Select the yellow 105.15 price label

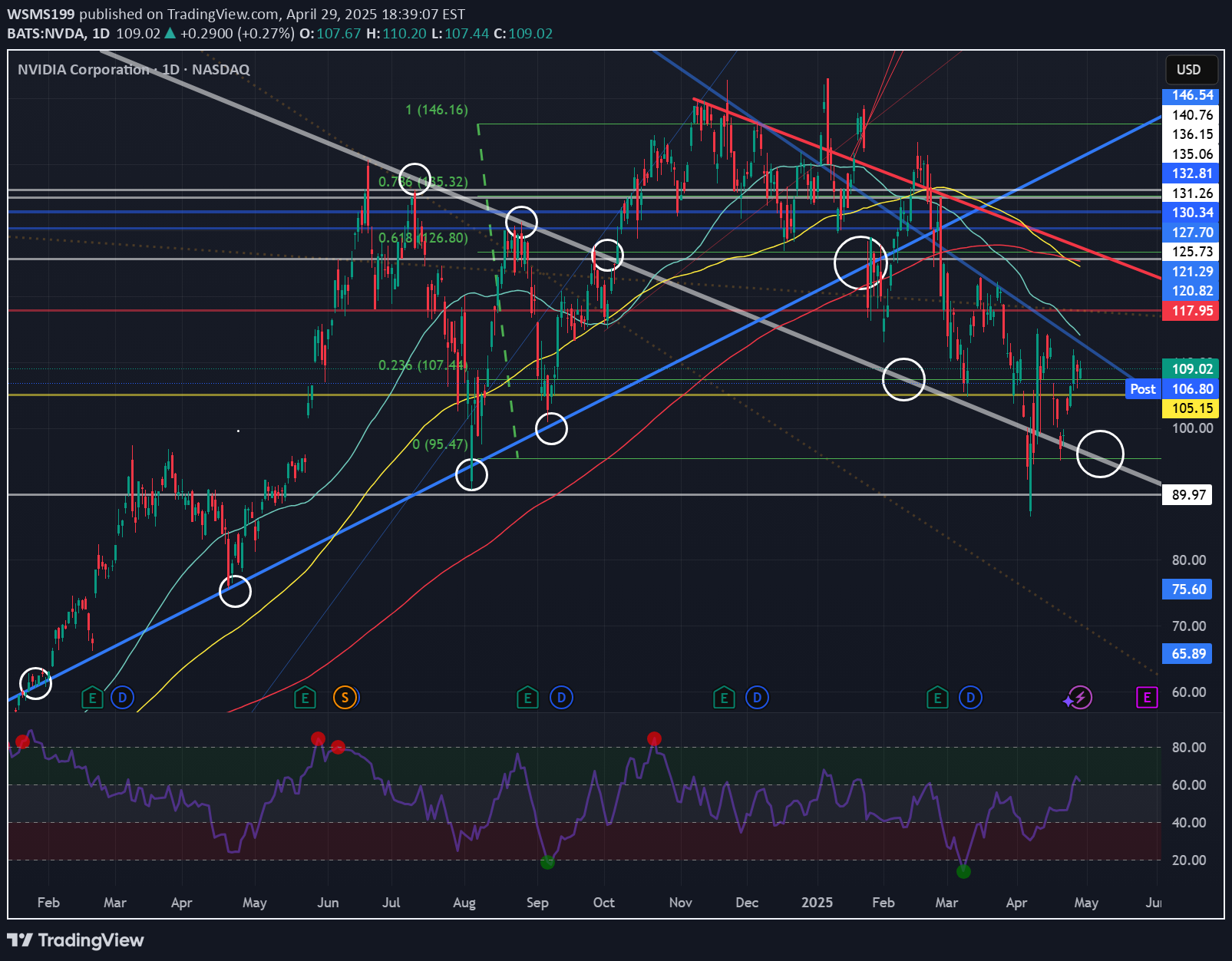point(1191,408)
